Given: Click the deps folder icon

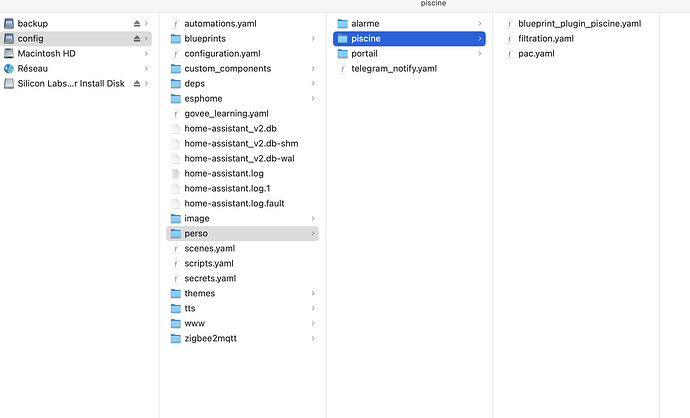Looking at the screenshot, I should tap(176, 84).
